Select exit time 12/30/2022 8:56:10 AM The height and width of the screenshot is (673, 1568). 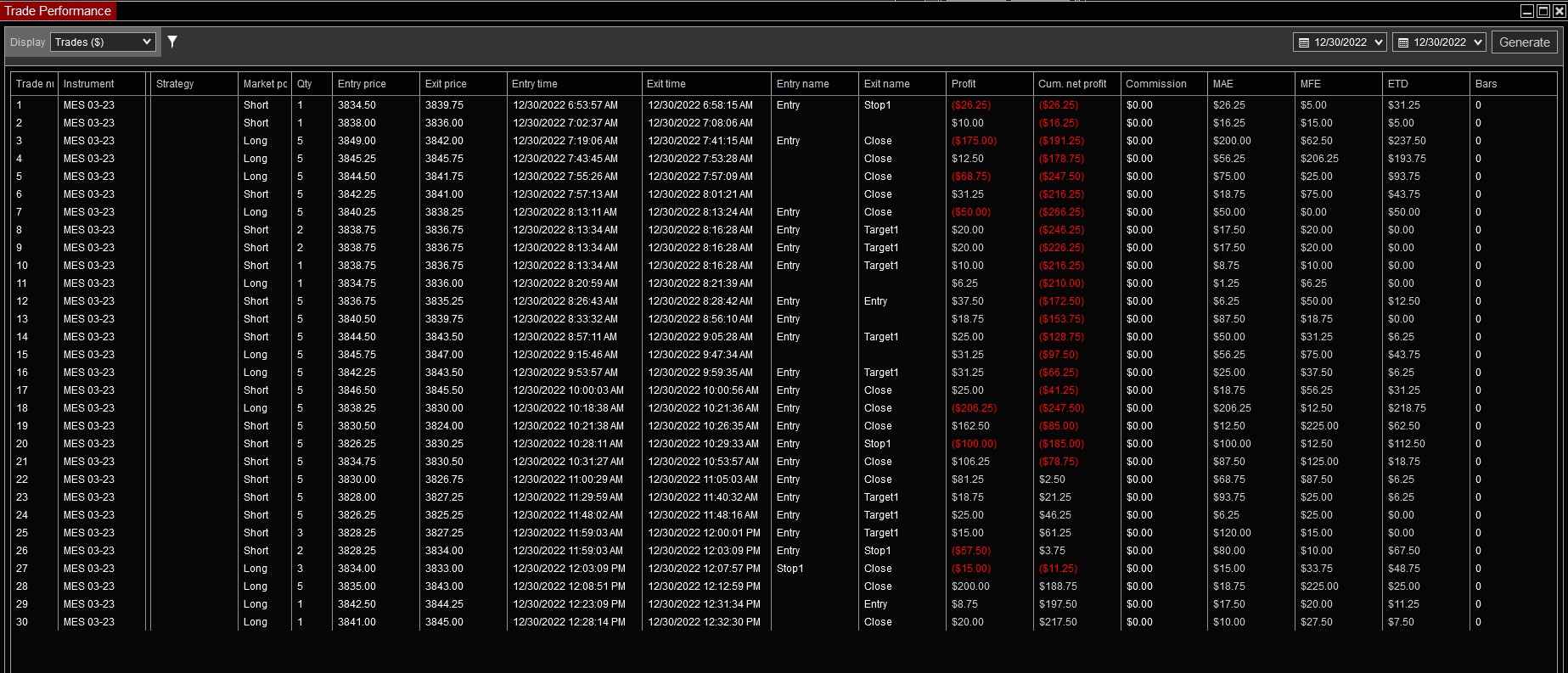700,319
